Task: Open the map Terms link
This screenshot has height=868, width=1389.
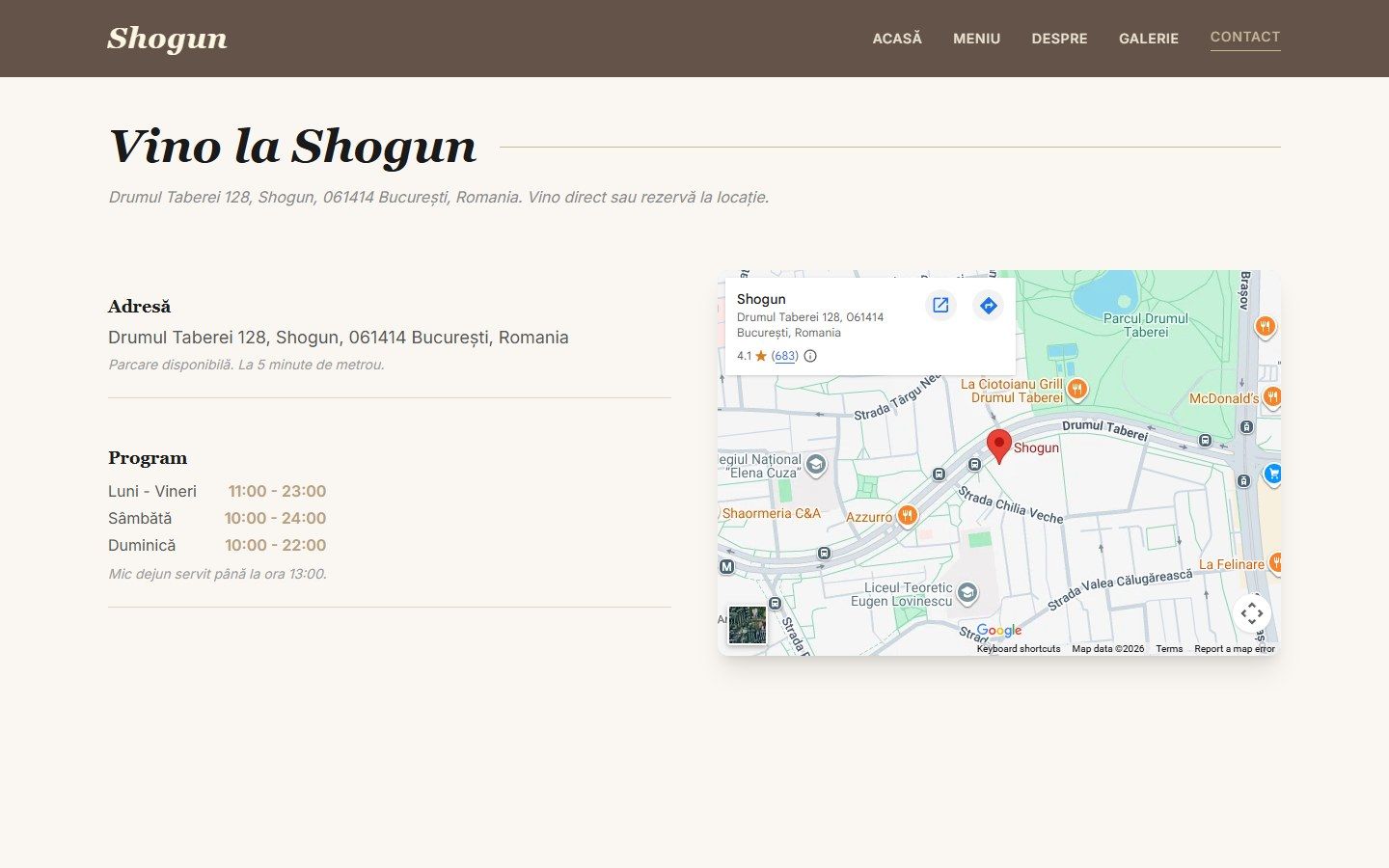Action: tap(1169, 649)
